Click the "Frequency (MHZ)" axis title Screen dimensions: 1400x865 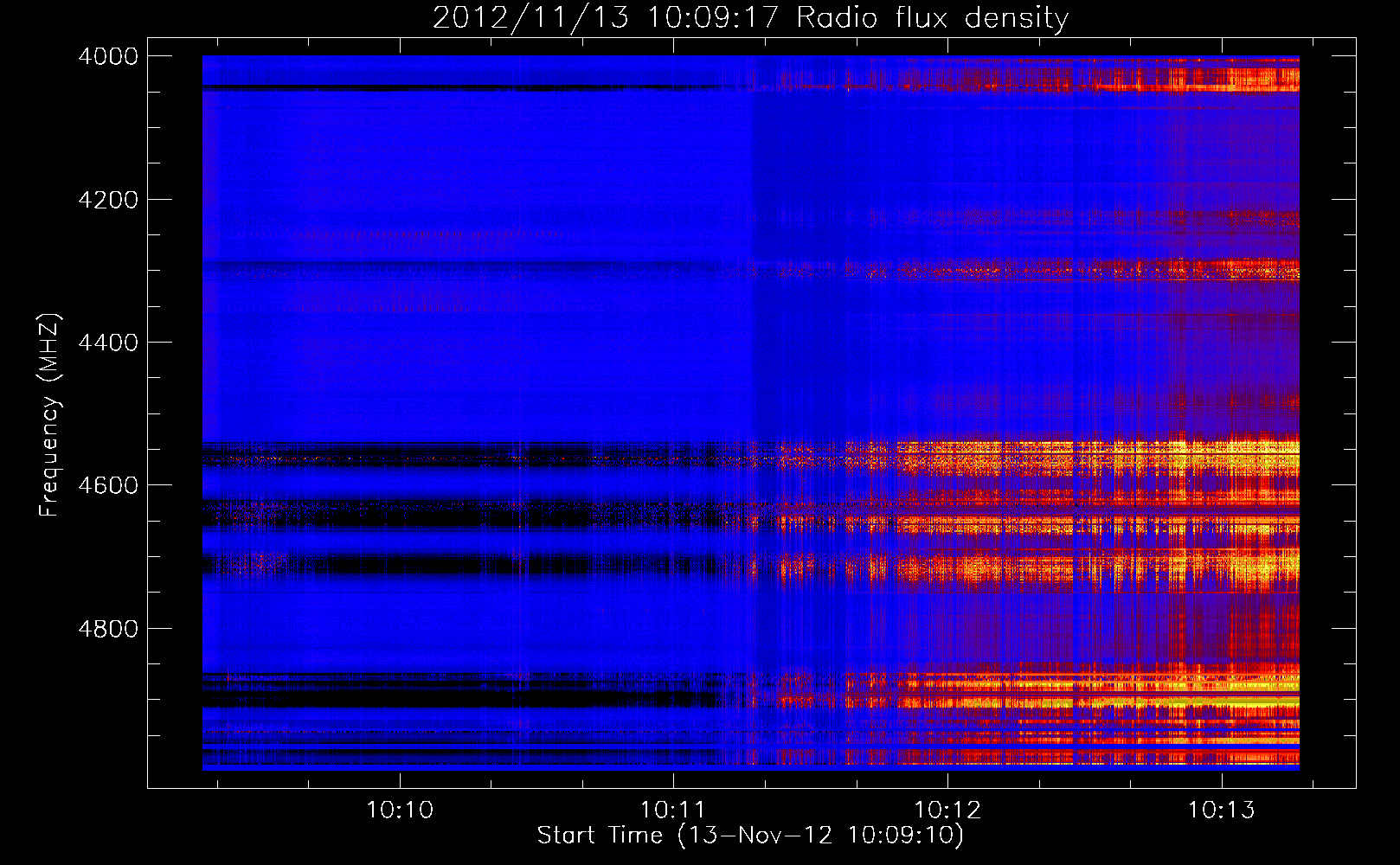pyautogui.click(x=50, y=415)
